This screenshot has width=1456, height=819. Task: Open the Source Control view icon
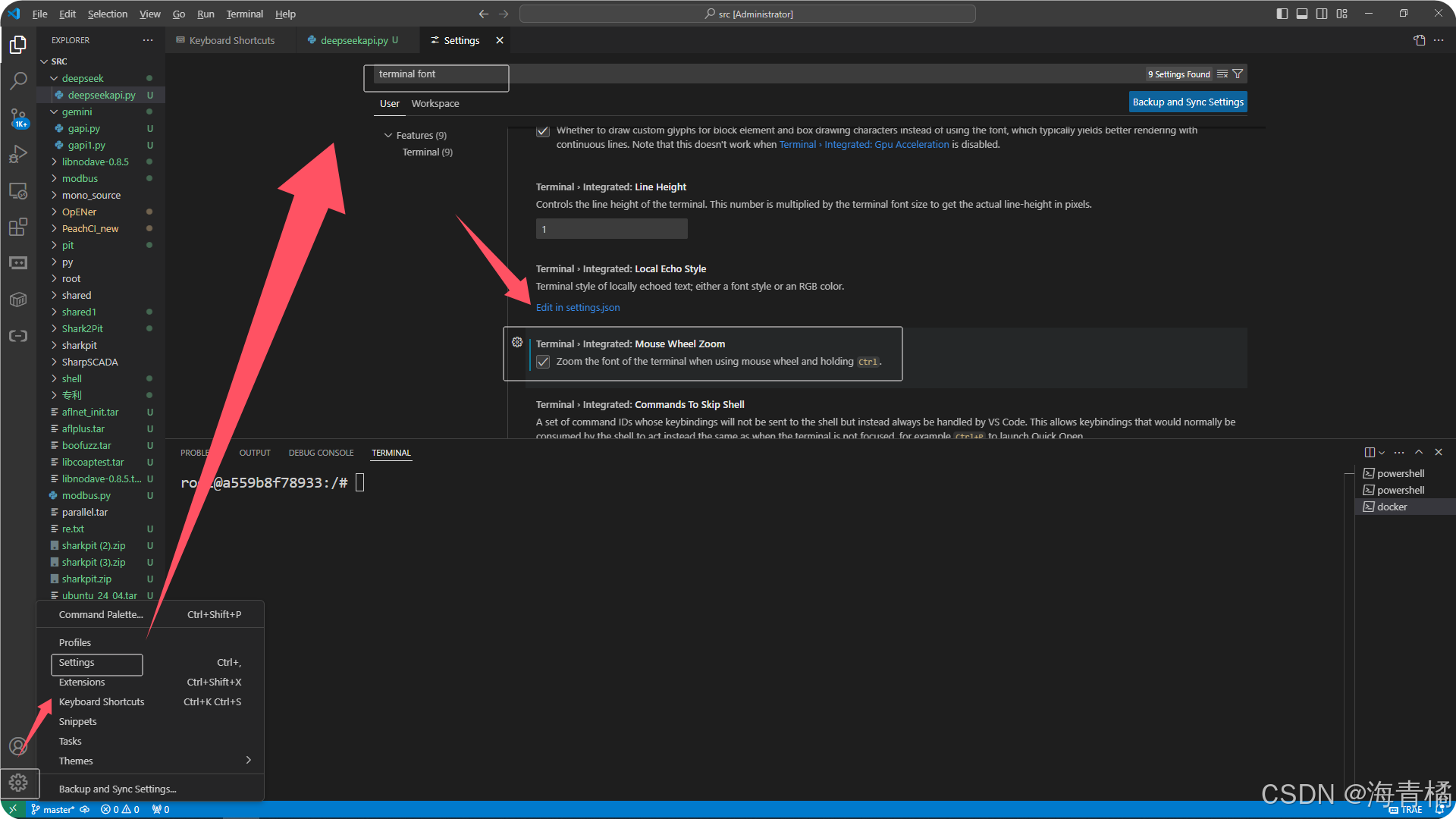[x=18, y=117]
